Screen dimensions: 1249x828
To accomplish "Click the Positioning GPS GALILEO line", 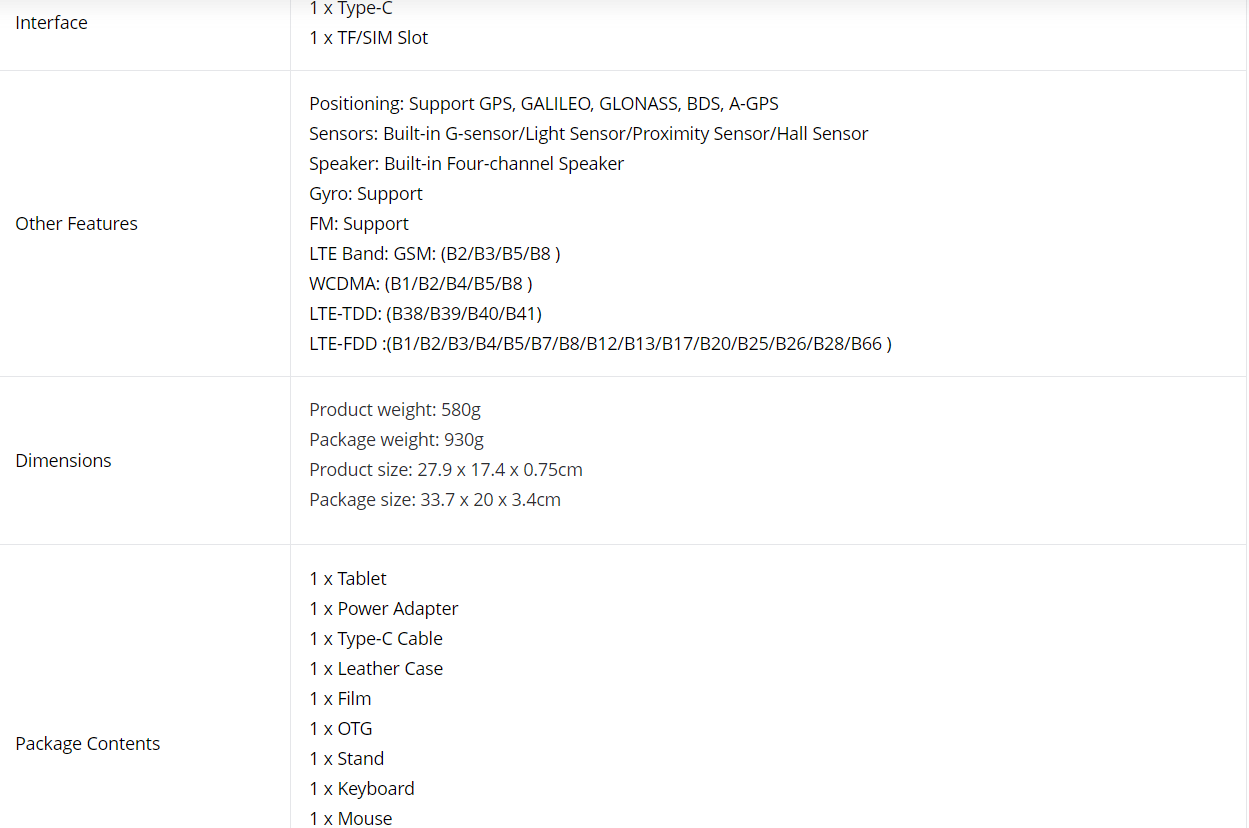I will (x=544, y=104).
